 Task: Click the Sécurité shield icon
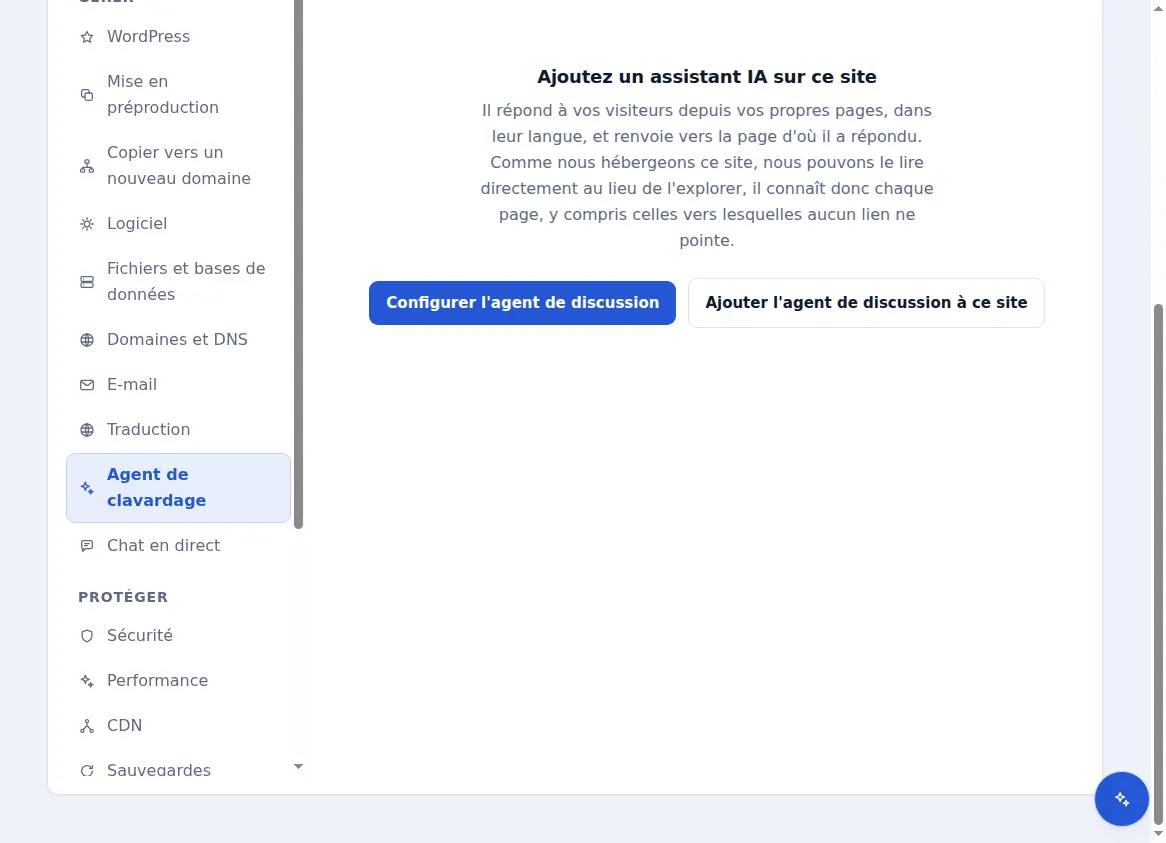click(x=87, y=636)
